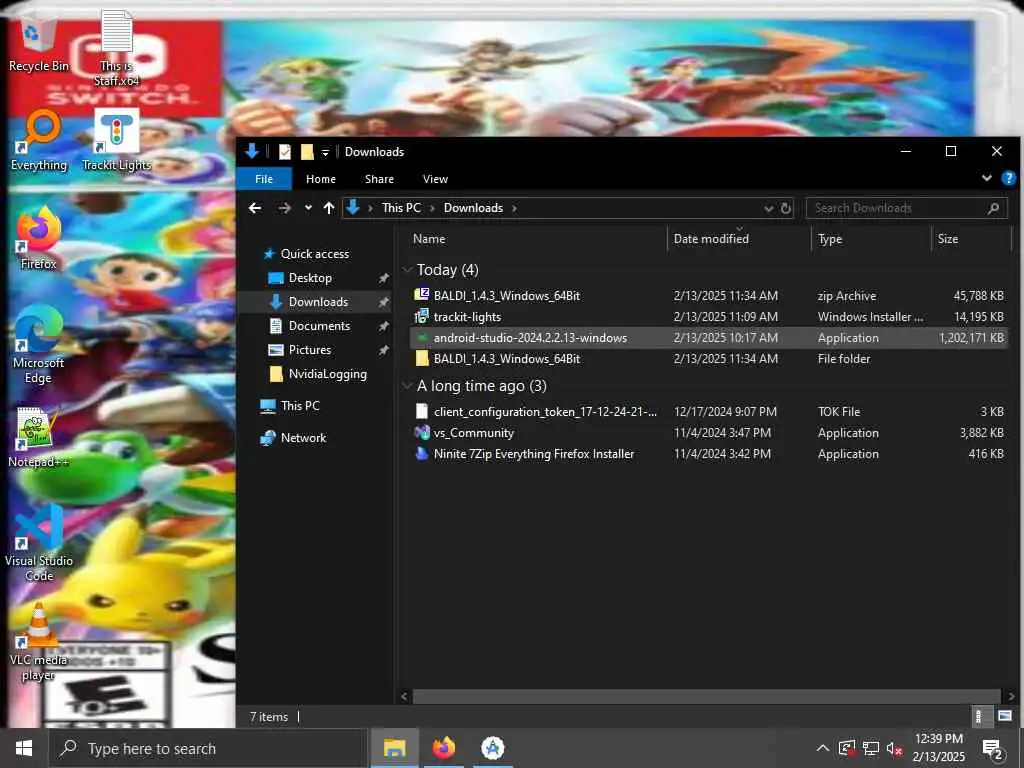Show hidden system tray icons
The image size is (1024, 768).
click(823, 748)
